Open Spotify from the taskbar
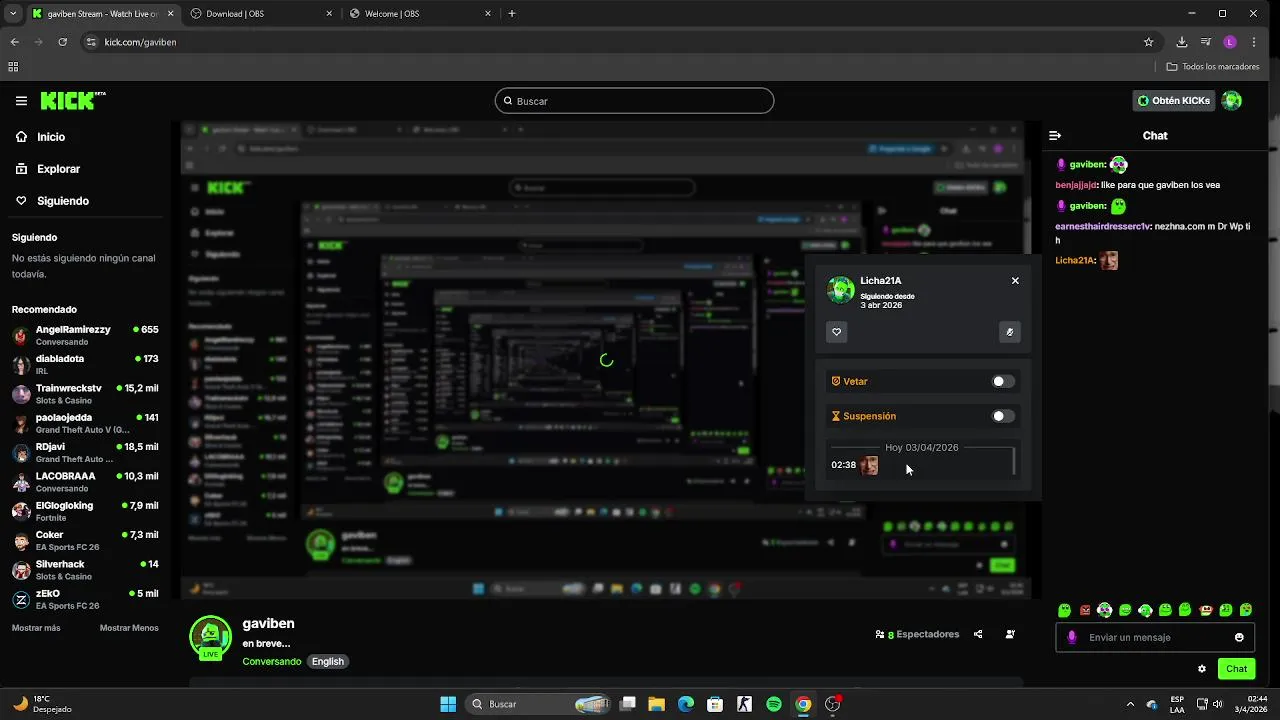The width and height of the screenshot is (1280, 720). pos(774,704)
